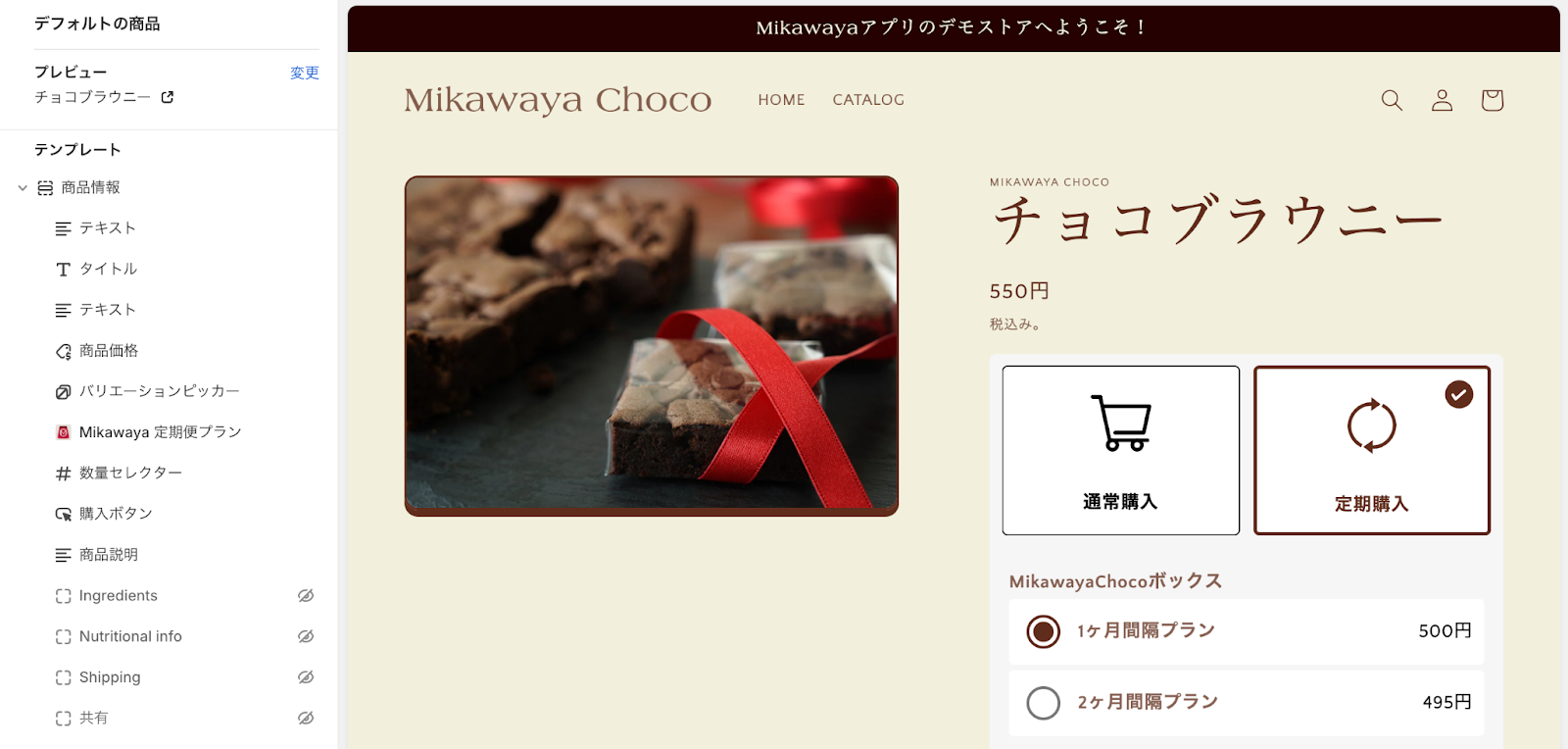The image size is (1568, 749).
Task: Click the account login icon
Action: pyautogui.click(x=1442, y=100)
